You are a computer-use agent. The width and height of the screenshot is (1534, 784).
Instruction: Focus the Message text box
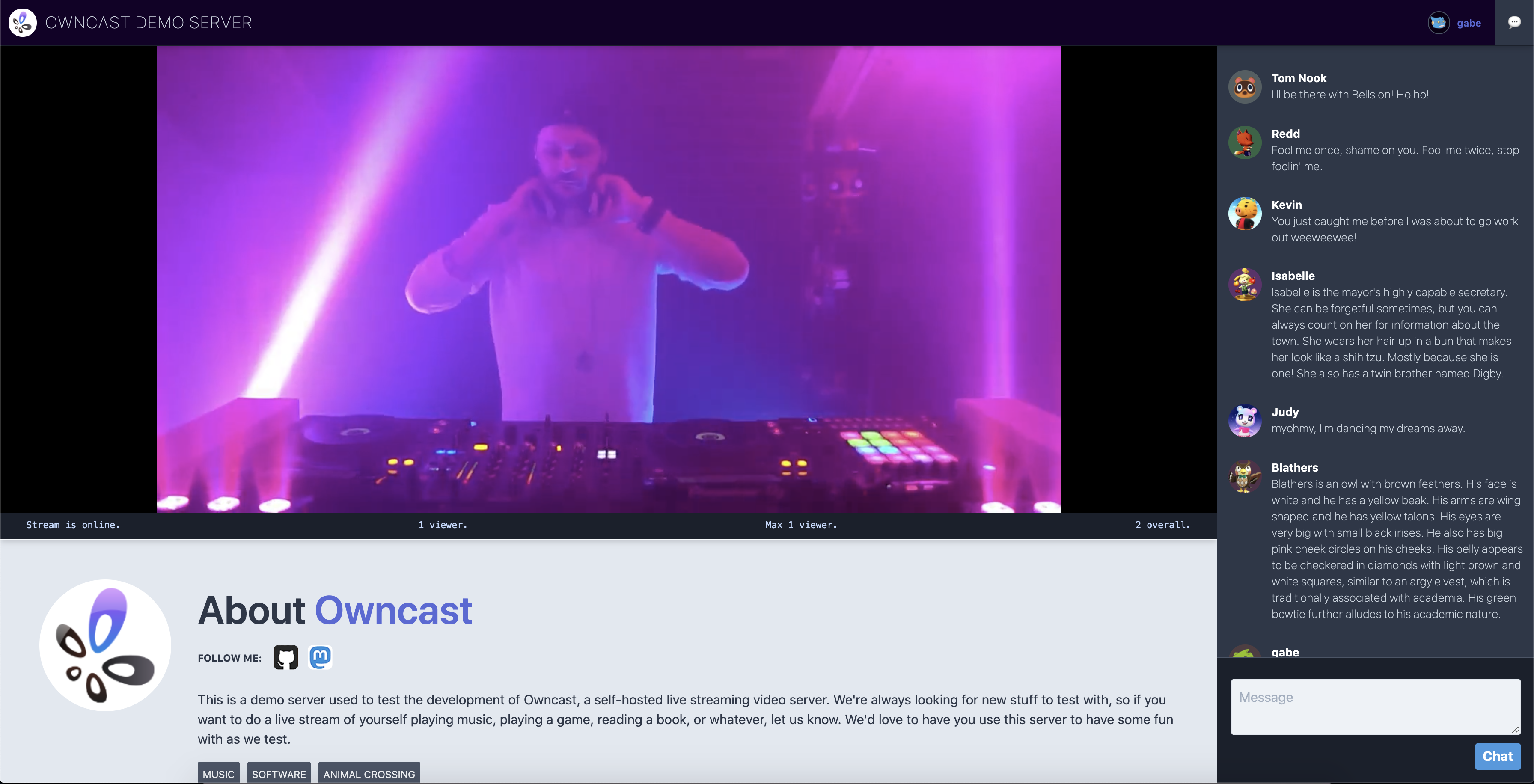point(1375,707)
